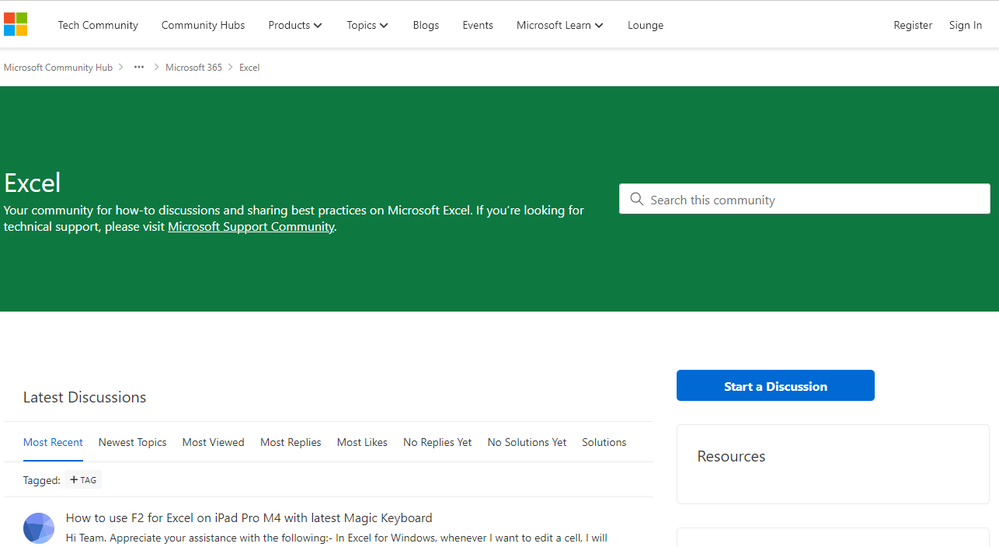Switch to the Most Viewed tab
Image resolution: width=999 pixels, height=547 pixels.
pyautogui.click(x=213, y=442)
